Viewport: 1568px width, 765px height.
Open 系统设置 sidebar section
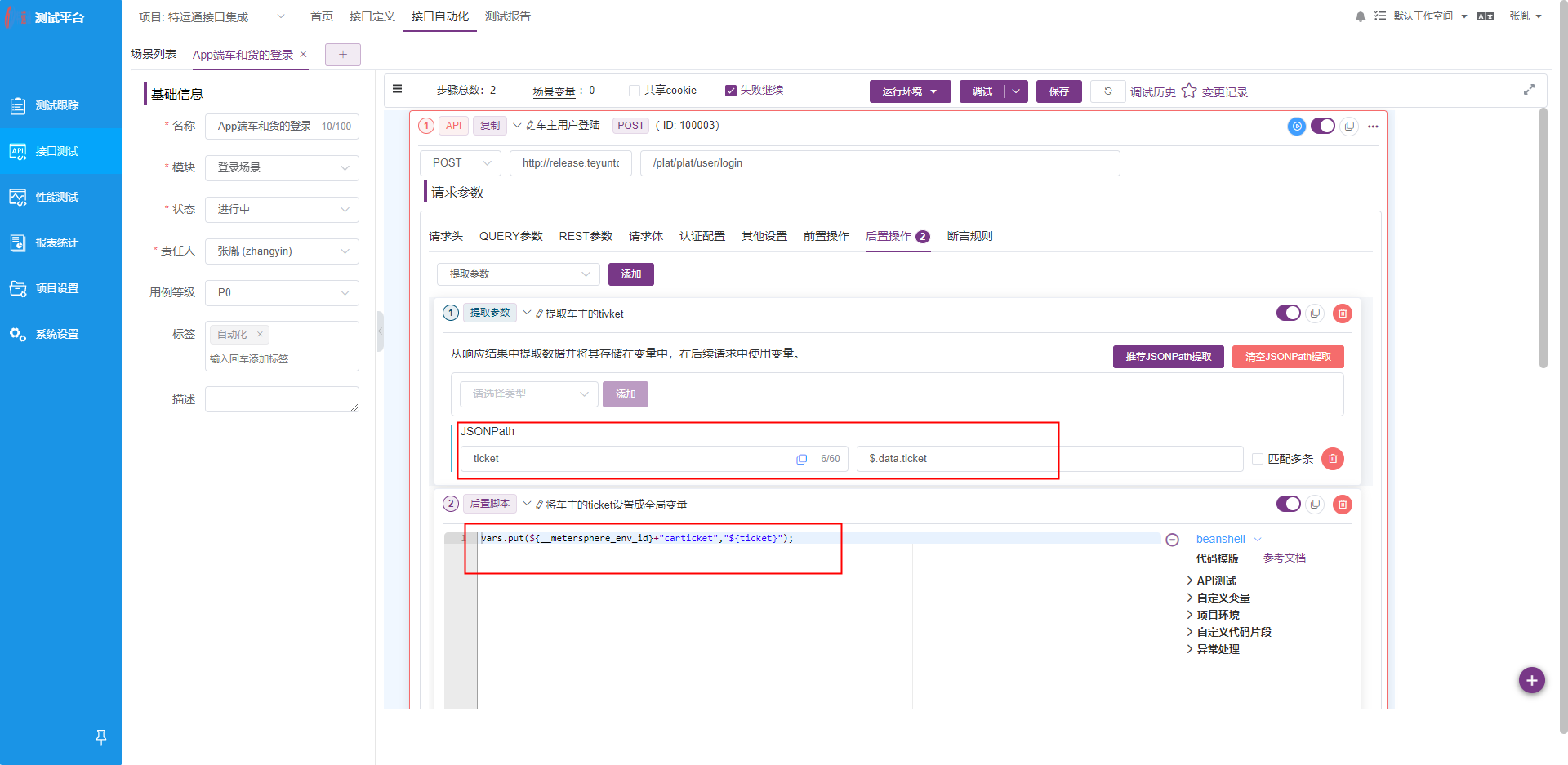coord(60,334)
